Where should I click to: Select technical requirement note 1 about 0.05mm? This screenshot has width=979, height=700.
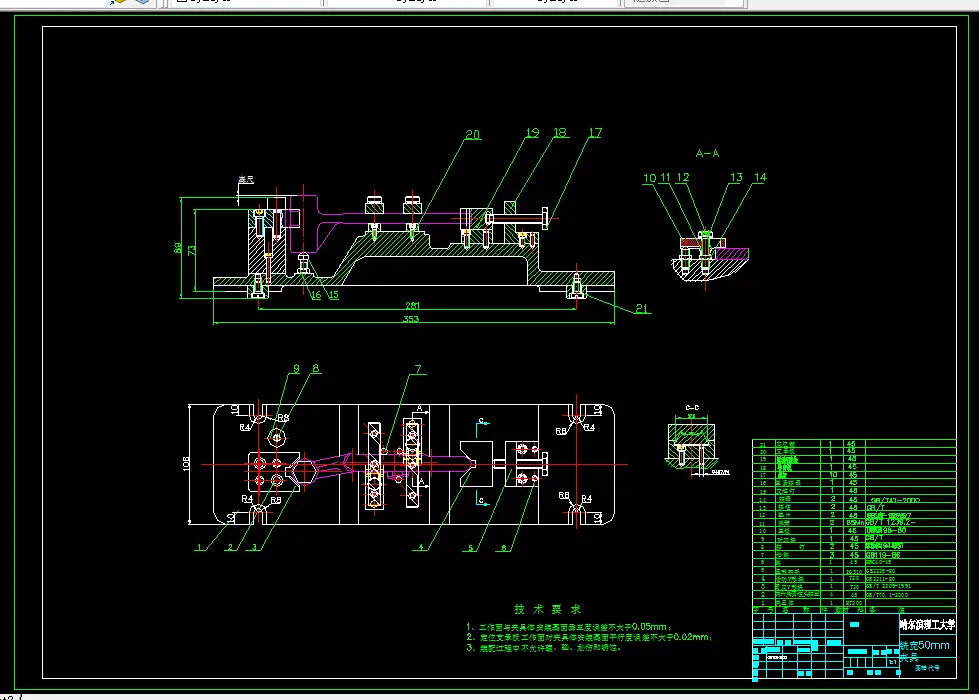569,626
